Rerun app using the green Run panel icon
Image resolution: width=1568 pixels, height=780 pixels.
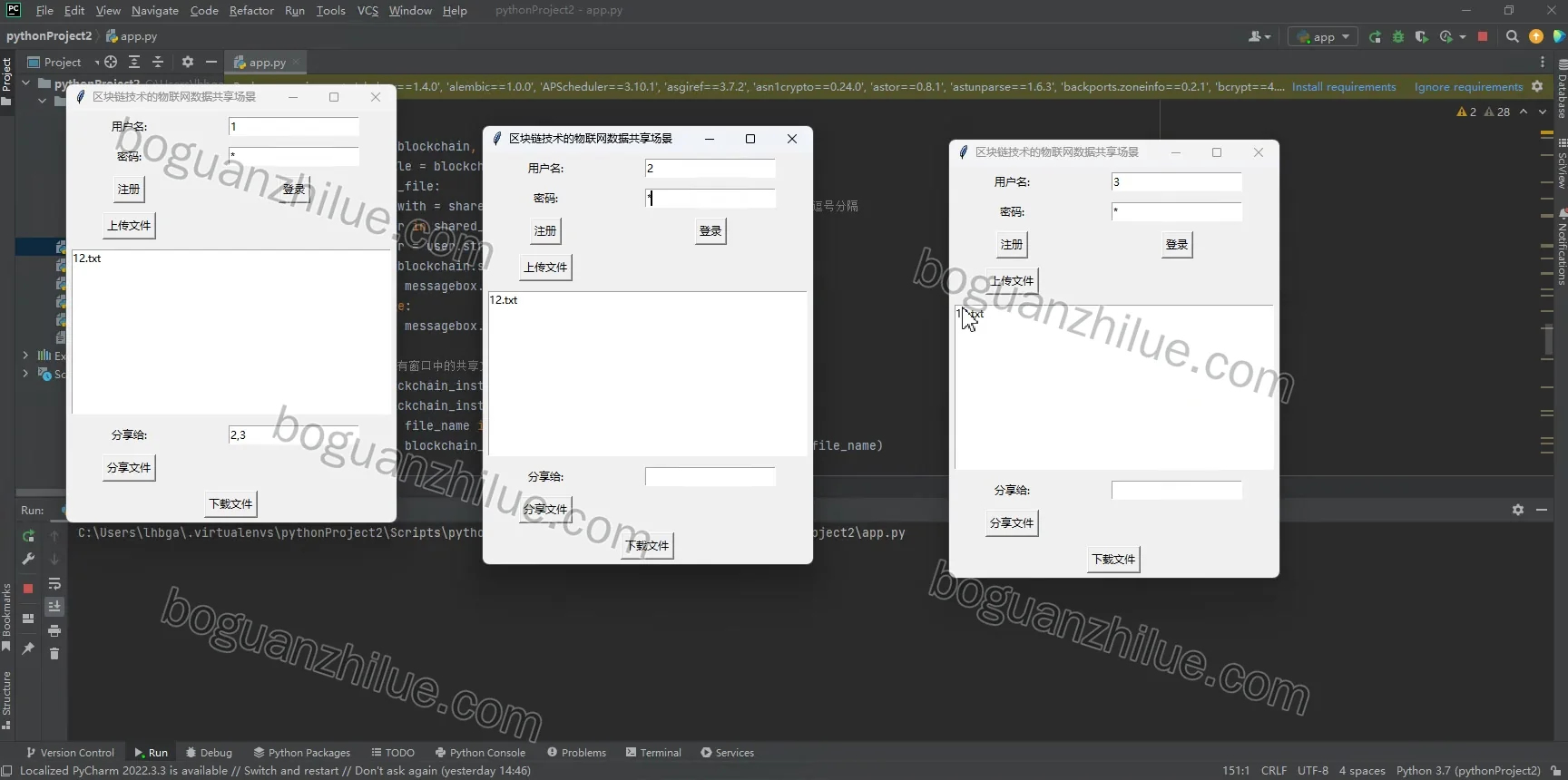28,536
